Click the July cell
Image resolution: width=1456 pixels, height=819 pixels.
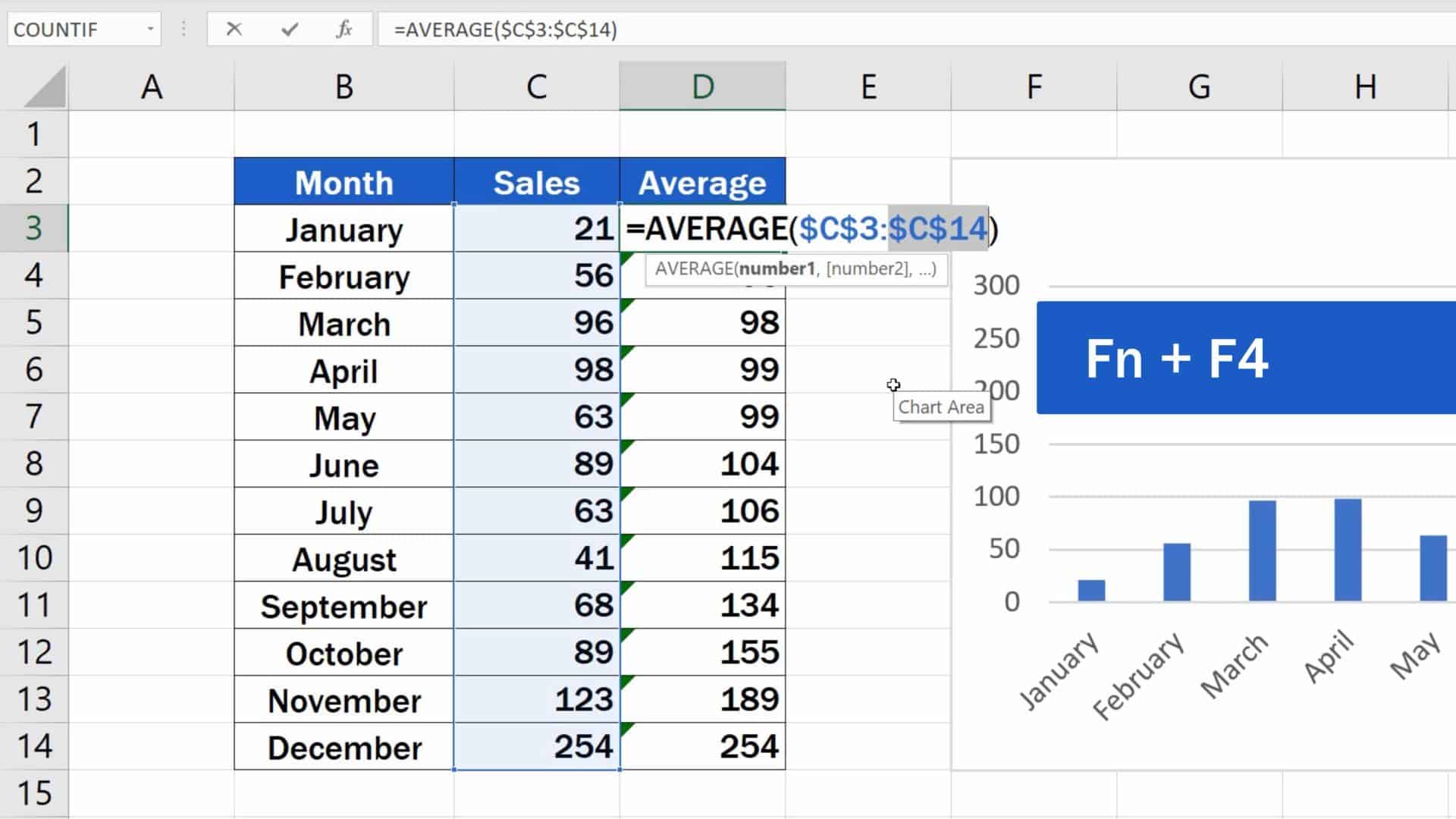click(x=344, y=511)
